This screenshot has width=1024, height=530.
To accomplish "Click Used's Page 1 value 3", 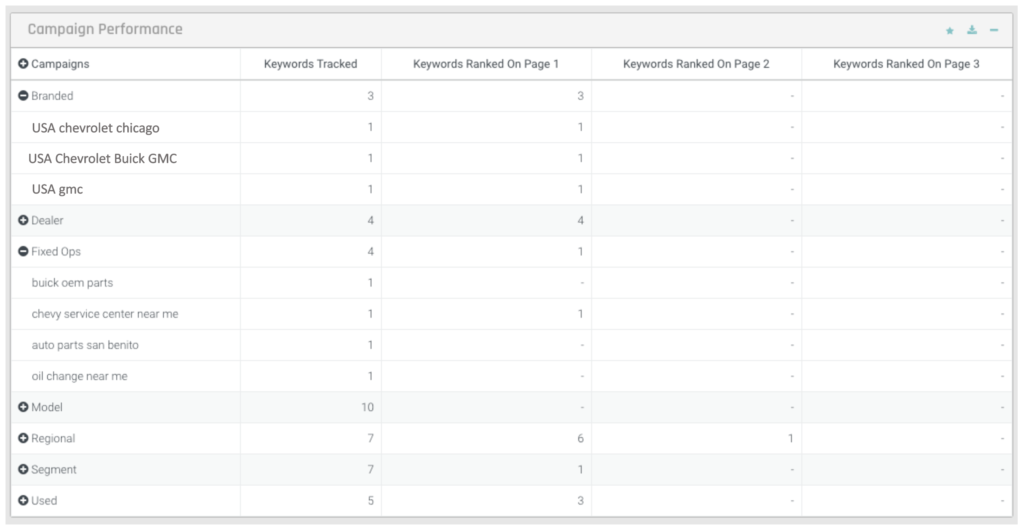I will (581, 501).
